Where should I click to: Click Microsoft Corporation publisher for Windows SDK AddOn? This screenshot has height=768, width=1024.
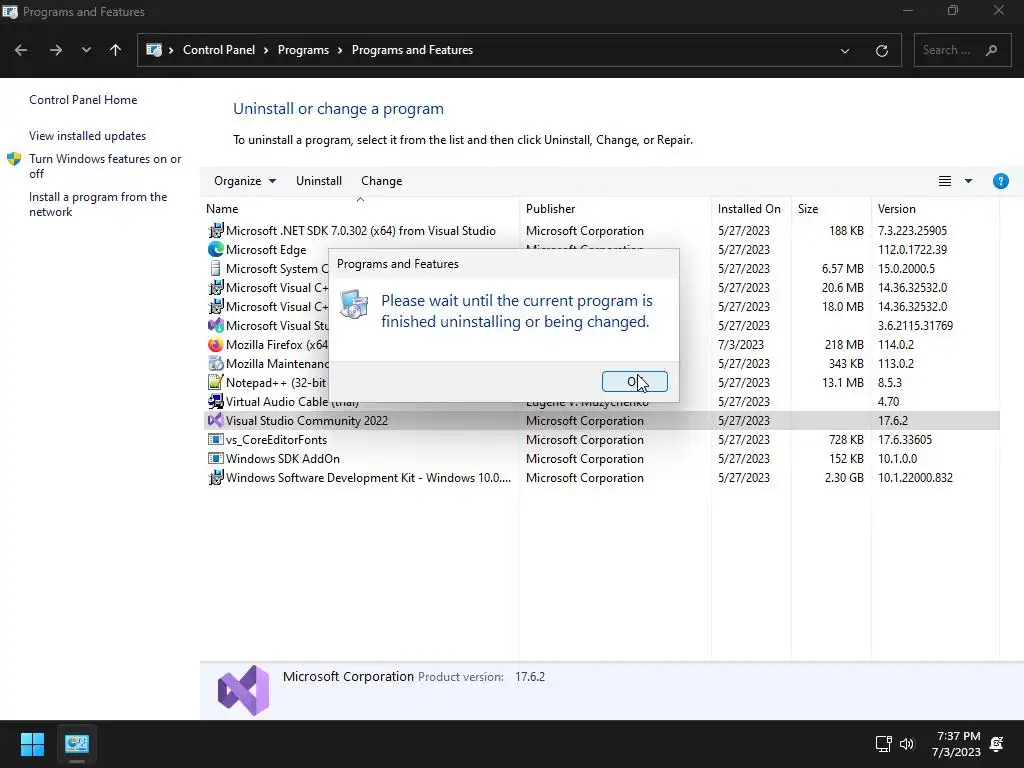584,458
